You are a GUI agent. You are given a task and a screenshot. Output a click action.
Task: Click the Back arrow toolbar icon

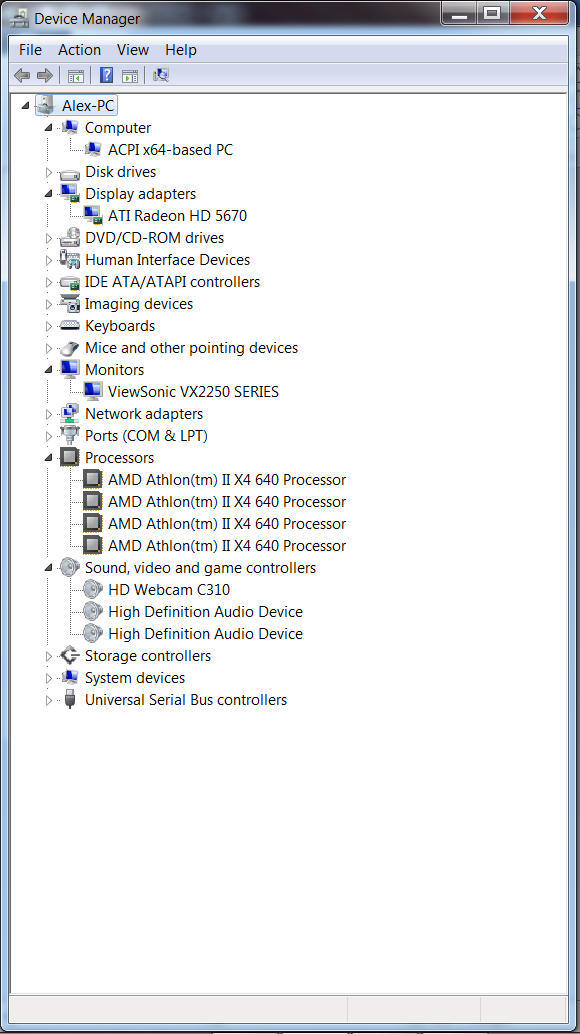point(22,75)
